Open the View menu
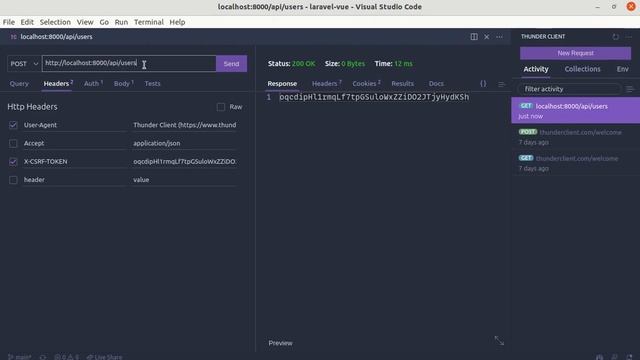The image size is (640, 360). tap(85, 22)
